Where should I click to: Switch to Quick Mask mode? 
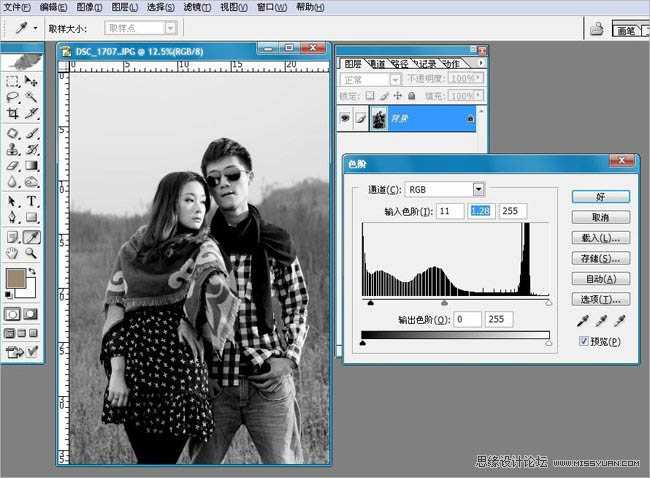coord(30,314)
